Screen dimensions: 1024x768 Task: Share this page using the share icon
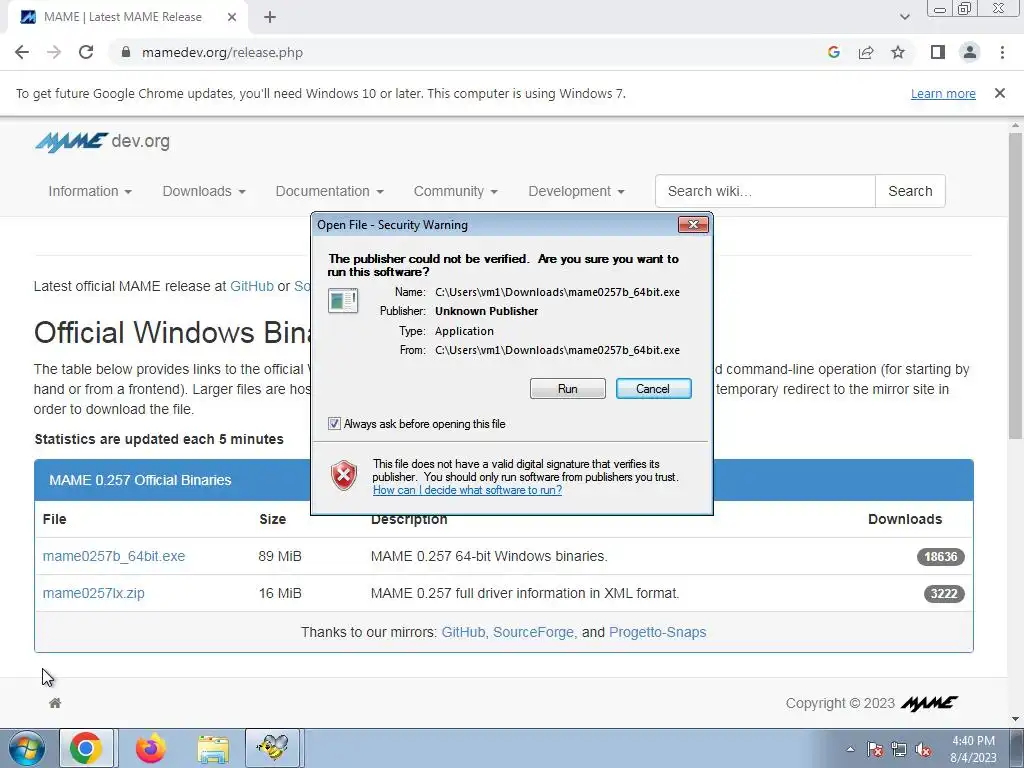(866, 52)
